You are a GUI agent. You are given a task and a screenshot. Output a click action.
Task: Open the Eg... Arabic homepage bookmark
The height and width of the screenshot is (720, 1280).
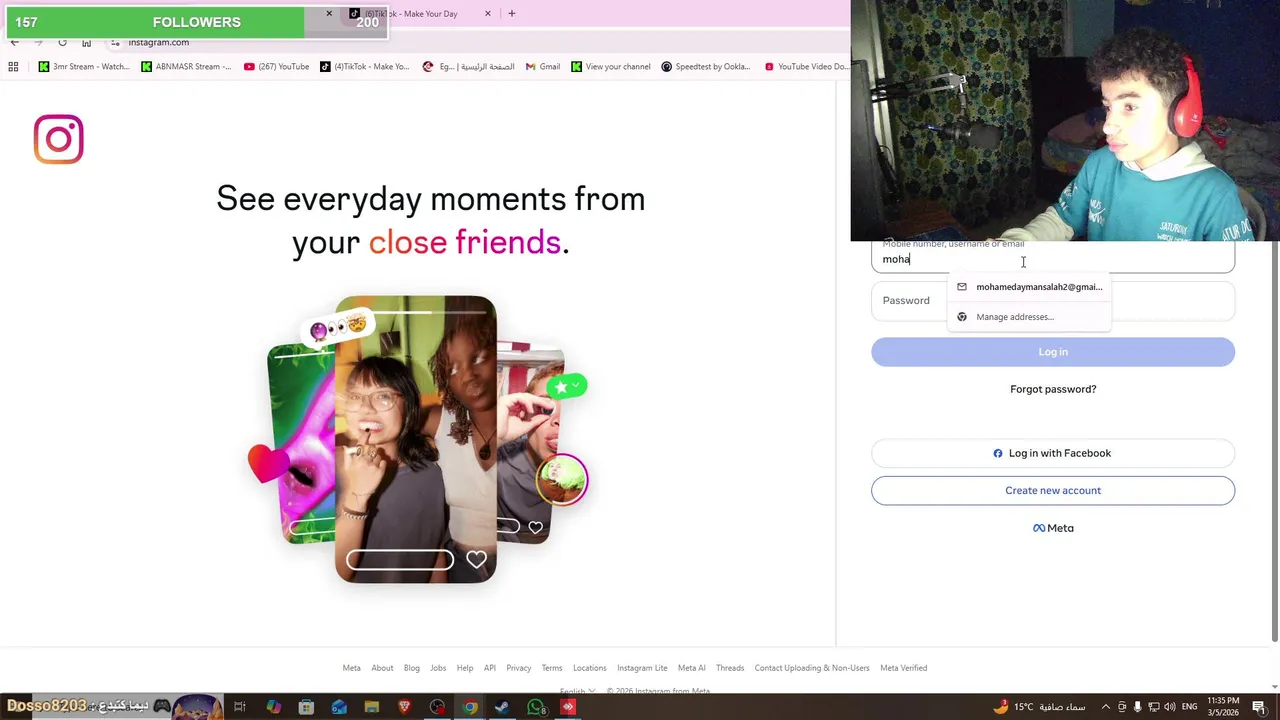point(468,67)
